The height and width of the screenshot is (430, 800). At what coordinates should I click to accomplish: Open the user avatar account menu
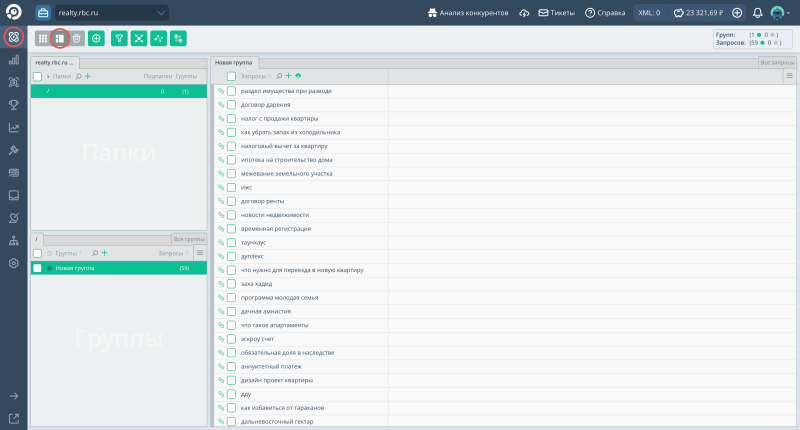pyautogui.click(x=780, y=13)
